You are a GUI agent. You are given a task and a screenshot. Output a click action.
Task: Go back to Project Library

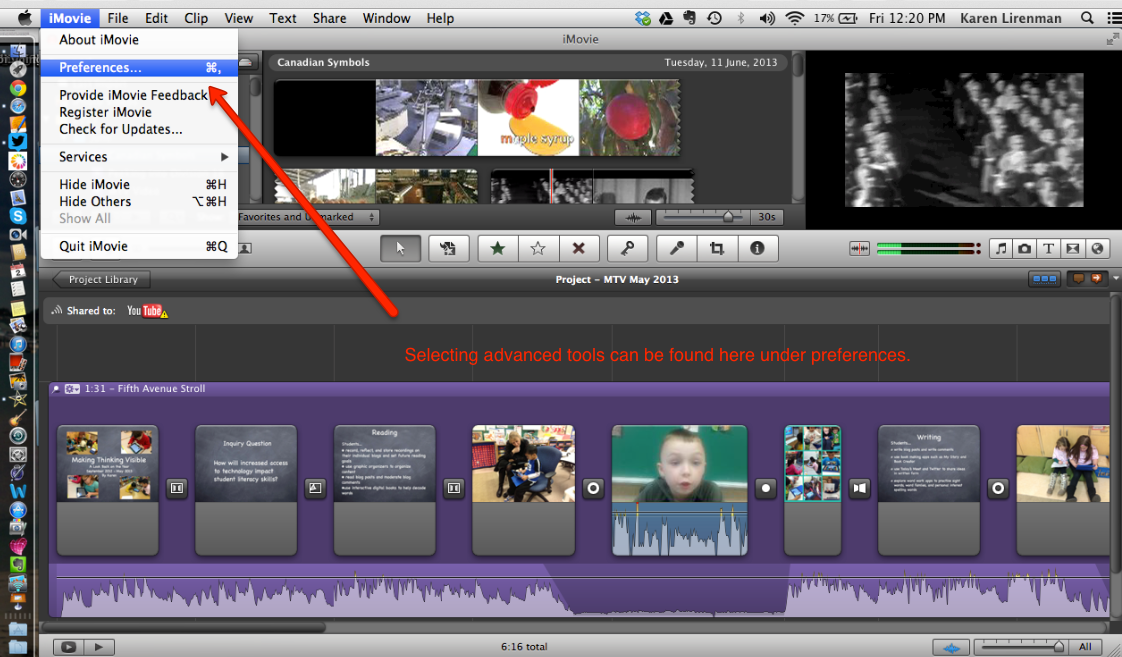(101, 279)
